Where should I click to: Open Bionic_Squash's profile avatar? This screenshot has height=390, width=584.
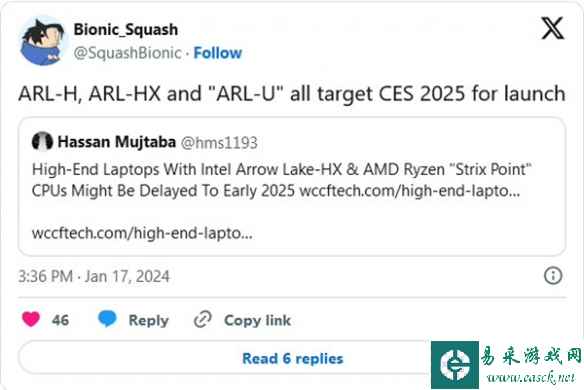(43, 41)
